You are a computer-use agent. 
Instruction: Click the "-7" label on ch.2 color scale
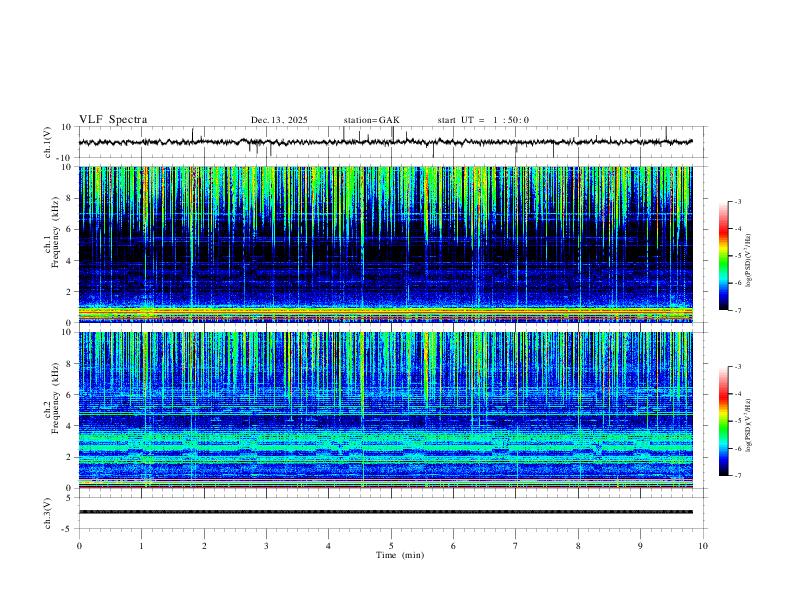pyautogui.click(x=738, y=476)
